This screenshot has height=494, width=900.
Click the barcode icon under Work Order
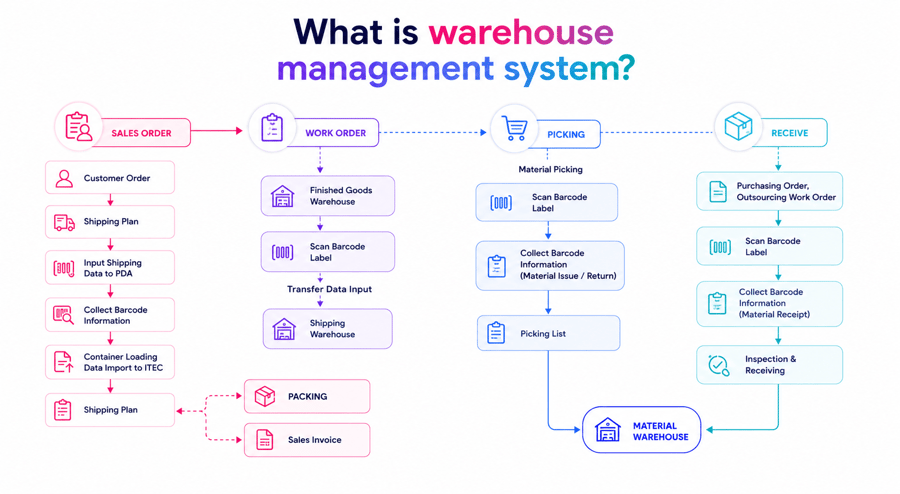pos(282,252)
